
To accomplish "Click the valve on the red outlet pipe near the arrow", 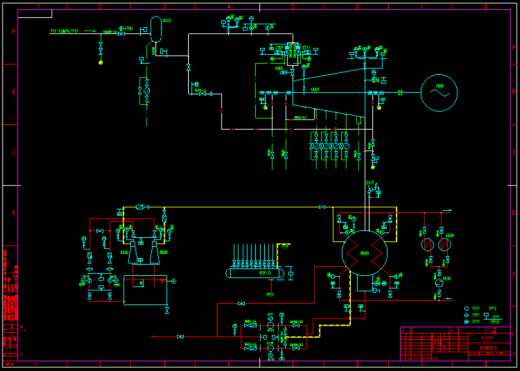I will point(180,337).
